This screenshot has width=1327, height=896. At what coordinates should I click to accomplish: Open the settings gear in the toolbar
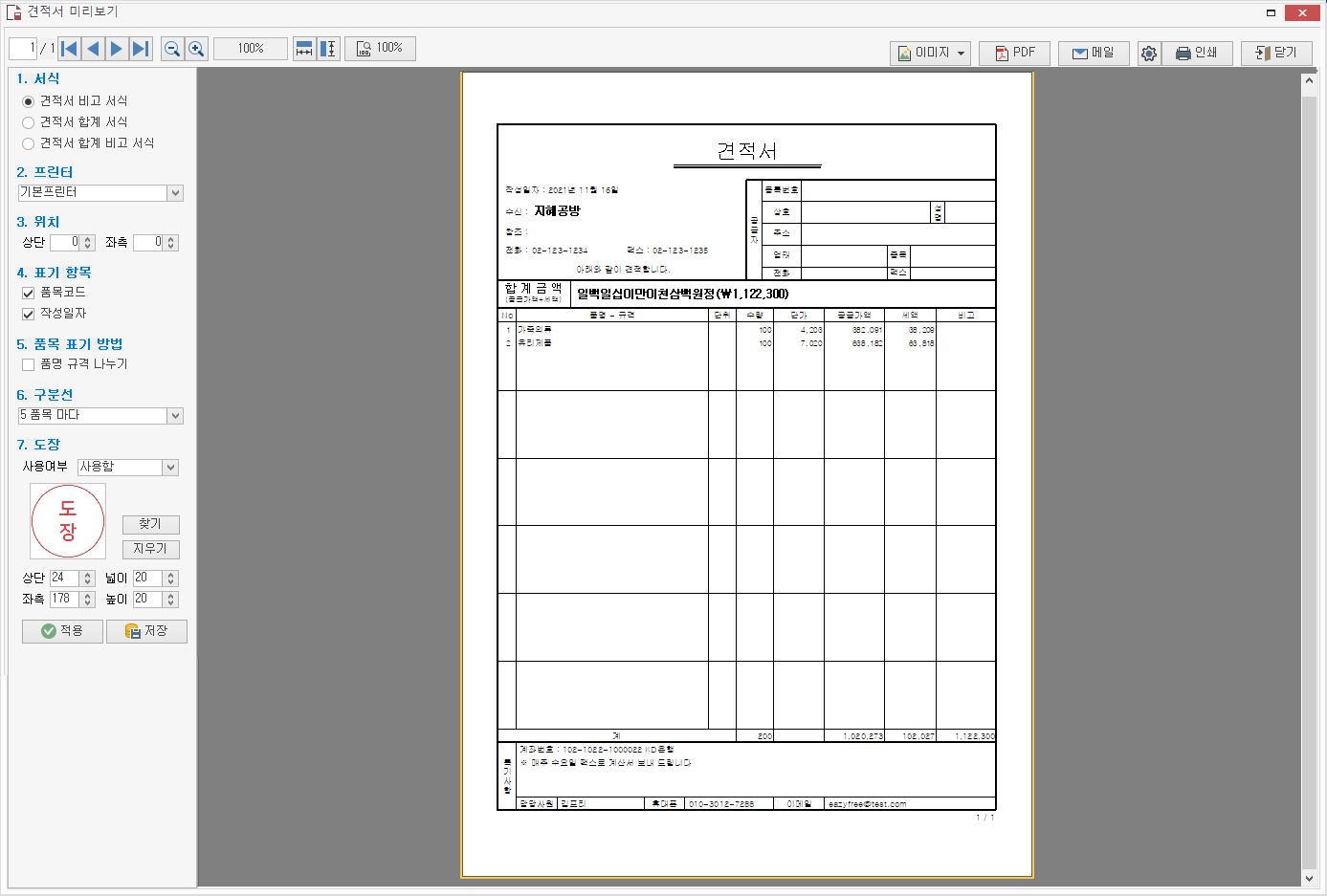[1149, 54]
